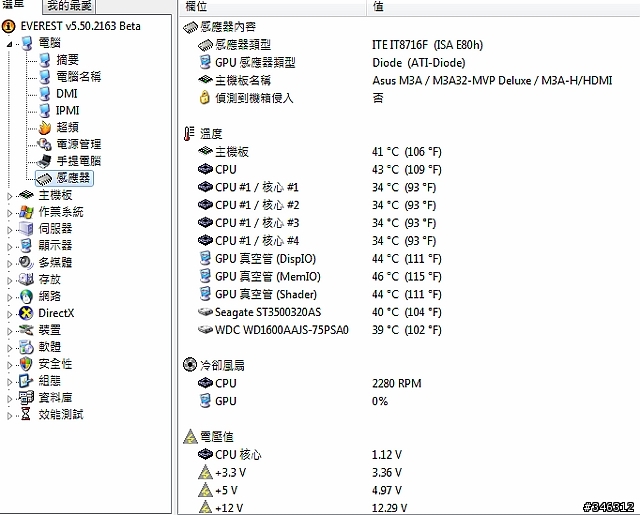Select the 主機板名稱 row
The height and width of the screenshot is (515, 640).
[408, 80]
